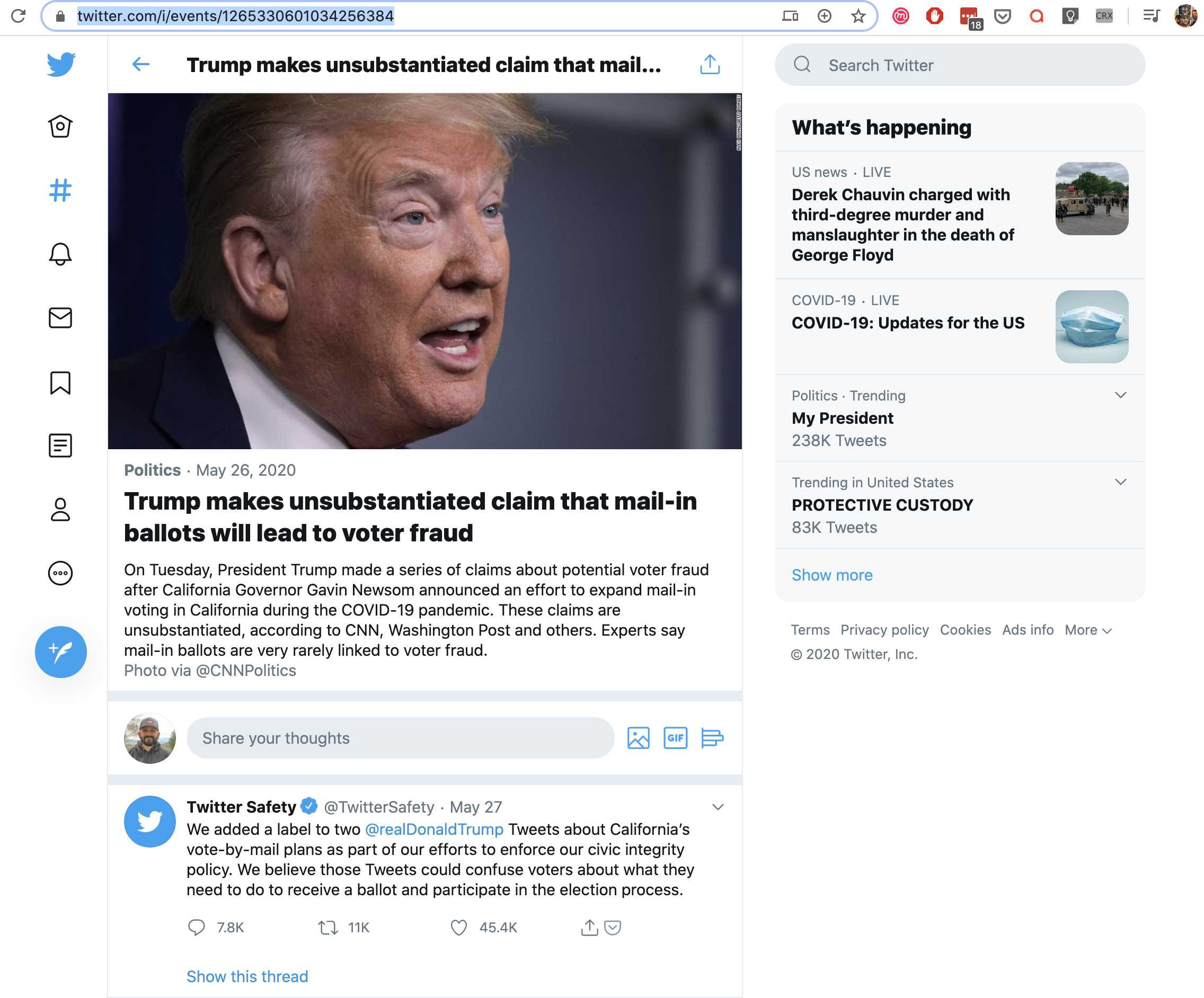
Task: Open Bookmarks icon in sidebar
Action: pos(60,382)
